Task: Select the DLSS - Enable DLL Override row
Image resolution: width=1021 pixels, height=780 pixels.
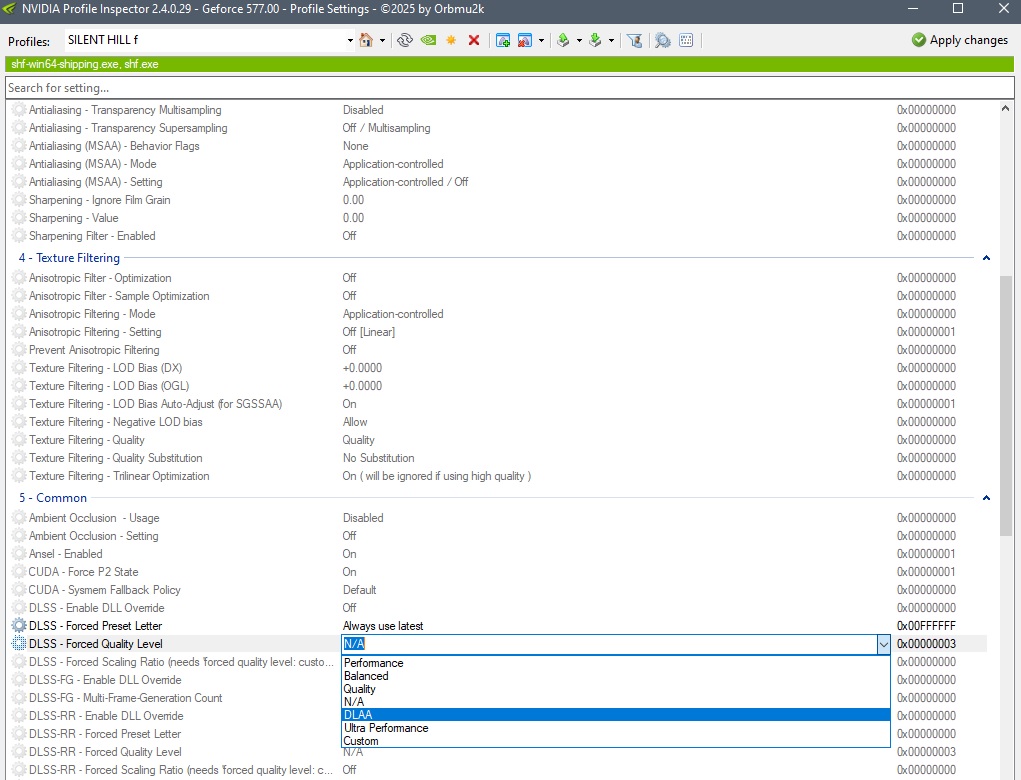Action: coord(499,608)
